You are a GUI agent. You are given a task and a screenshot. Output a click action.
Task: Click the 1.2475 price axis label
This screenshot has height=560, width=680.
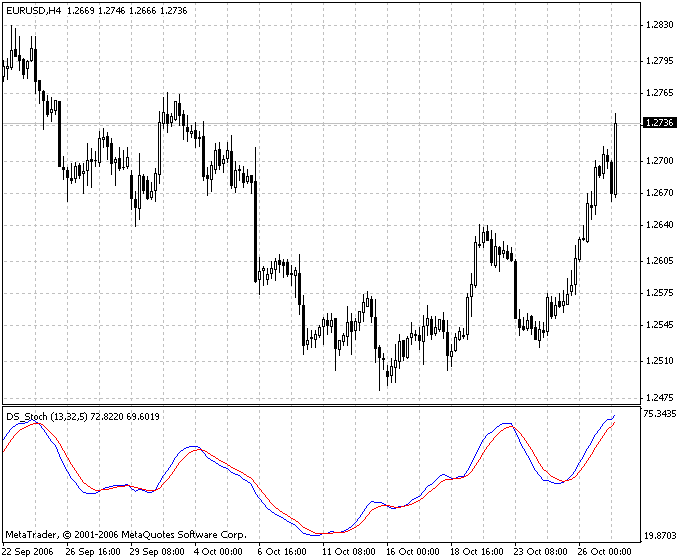[x=659, y=397]
